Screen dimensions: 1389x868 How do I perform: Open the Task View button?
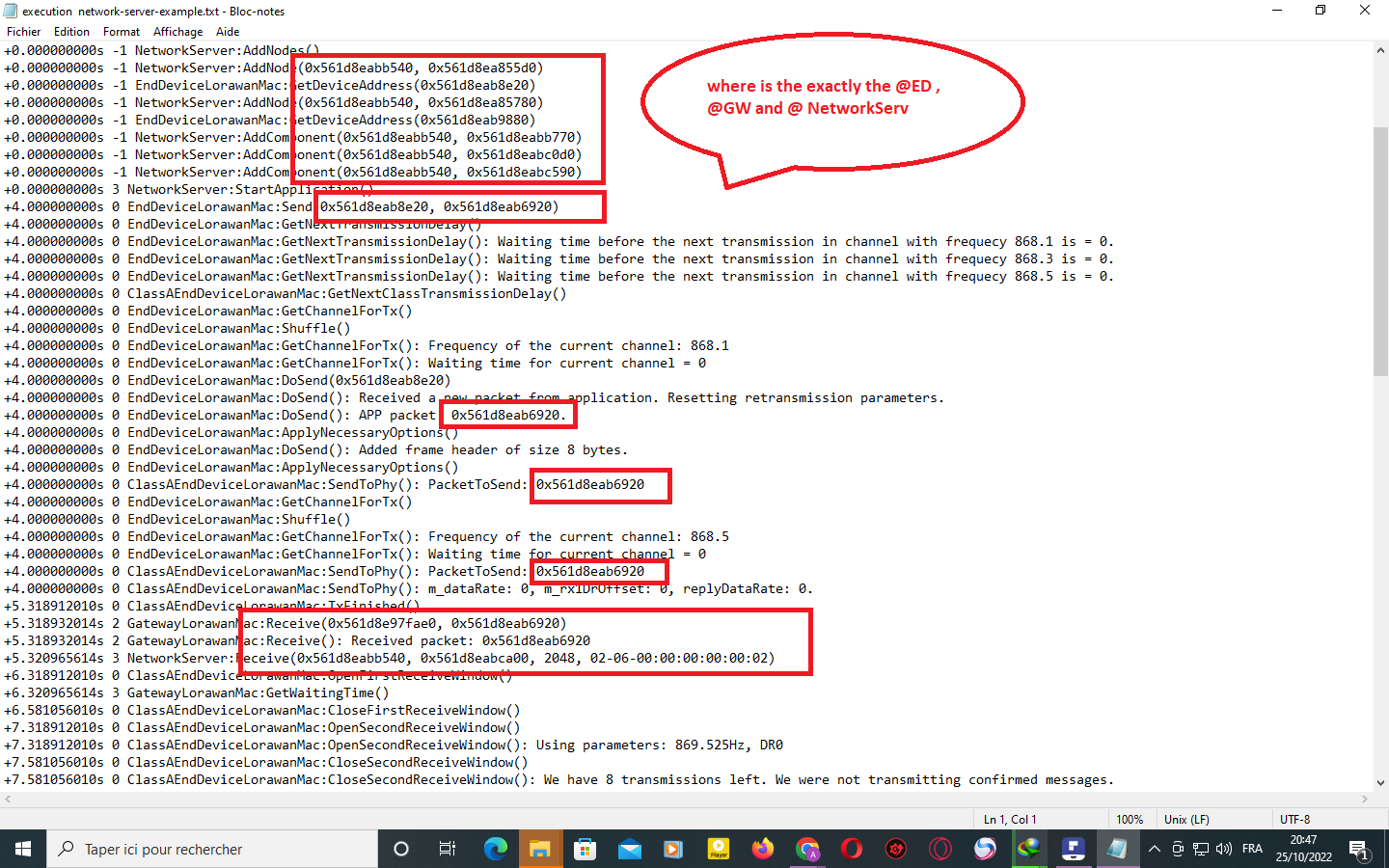(x=447, y=849)
